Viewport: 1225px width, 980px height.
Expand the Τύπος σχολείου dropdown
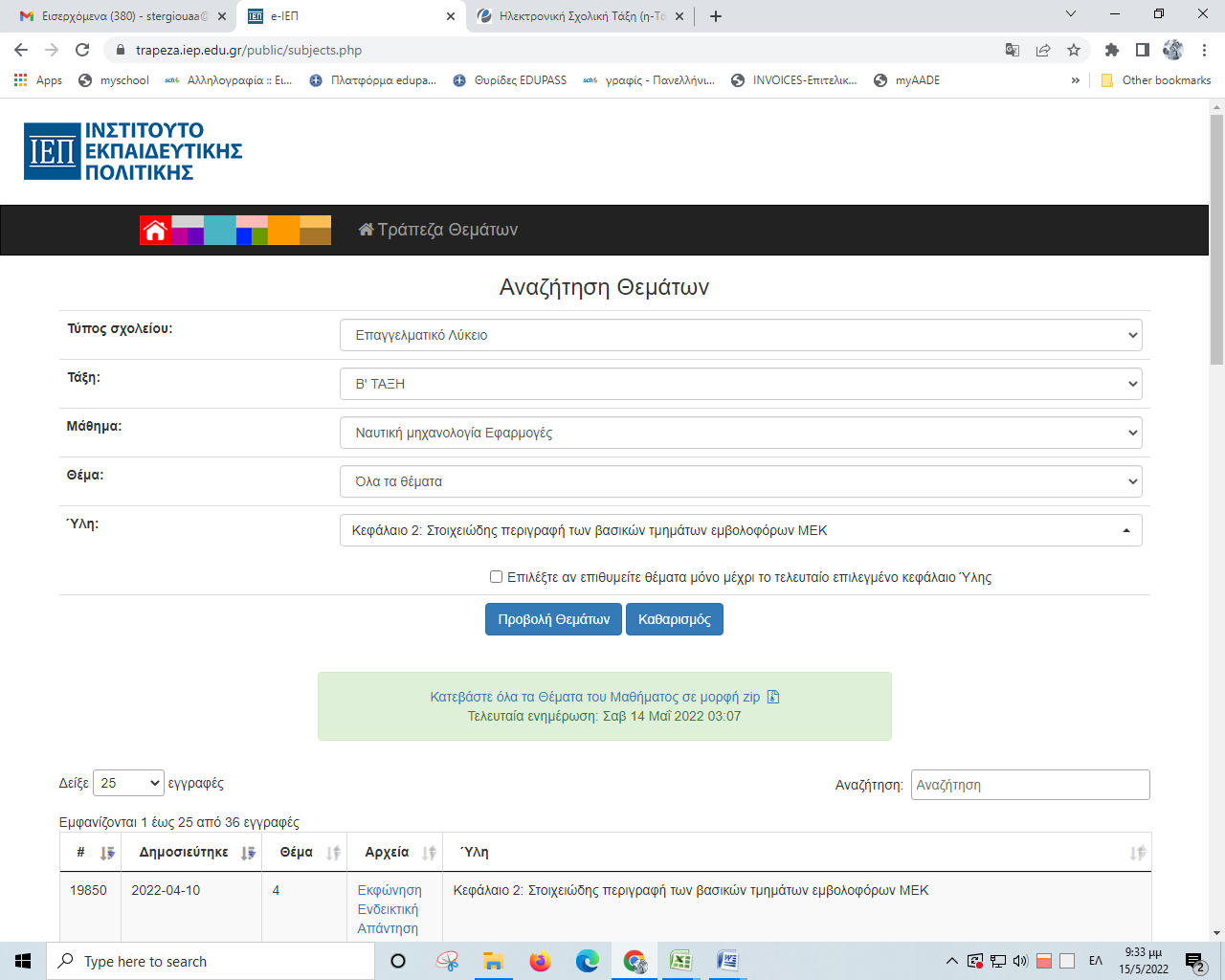[x=741, y=335]
